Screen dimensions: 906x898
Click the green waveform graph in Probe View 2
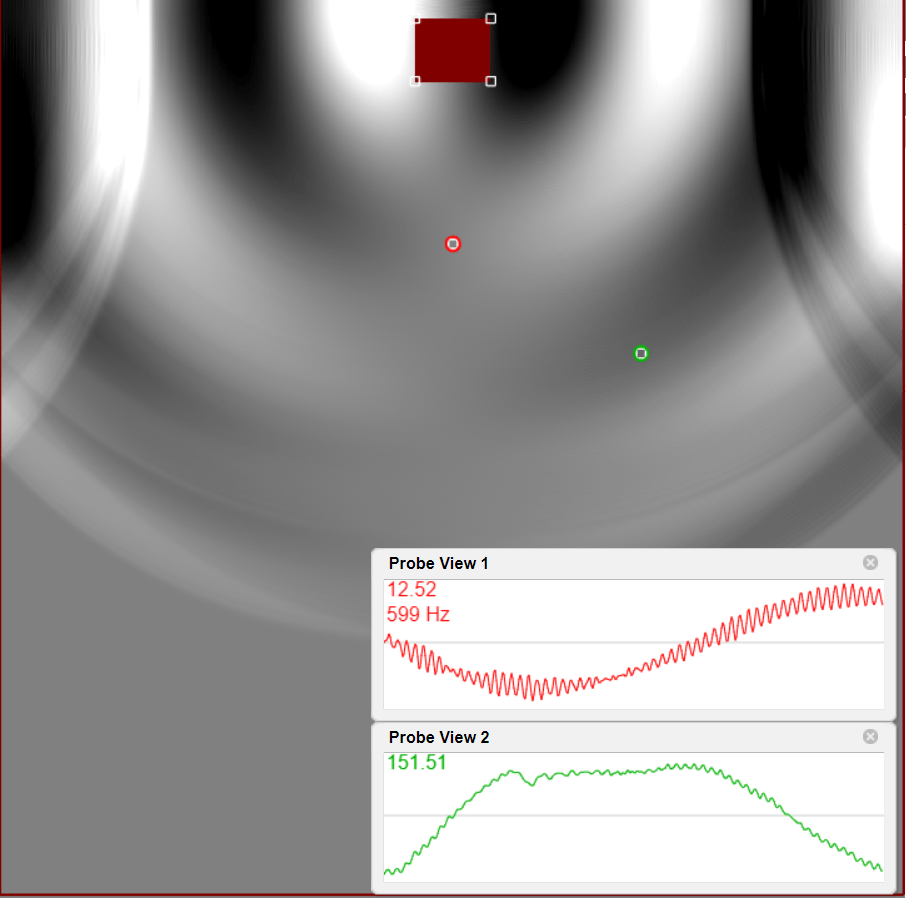click(x=634, y=817)
